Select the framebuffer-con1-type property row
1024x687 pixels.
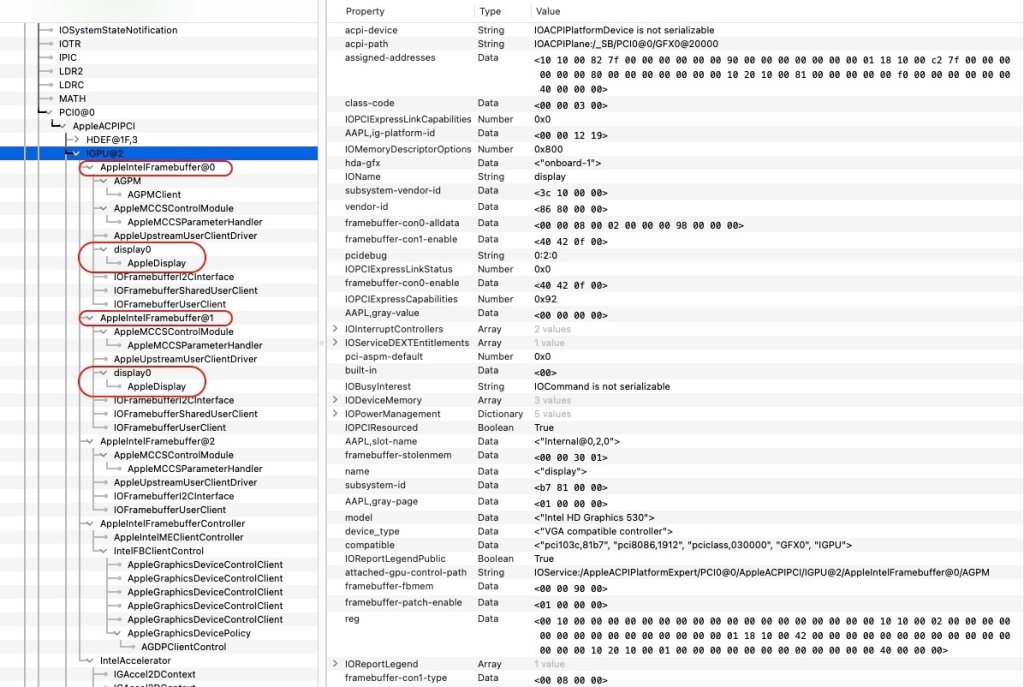(675, 679)
